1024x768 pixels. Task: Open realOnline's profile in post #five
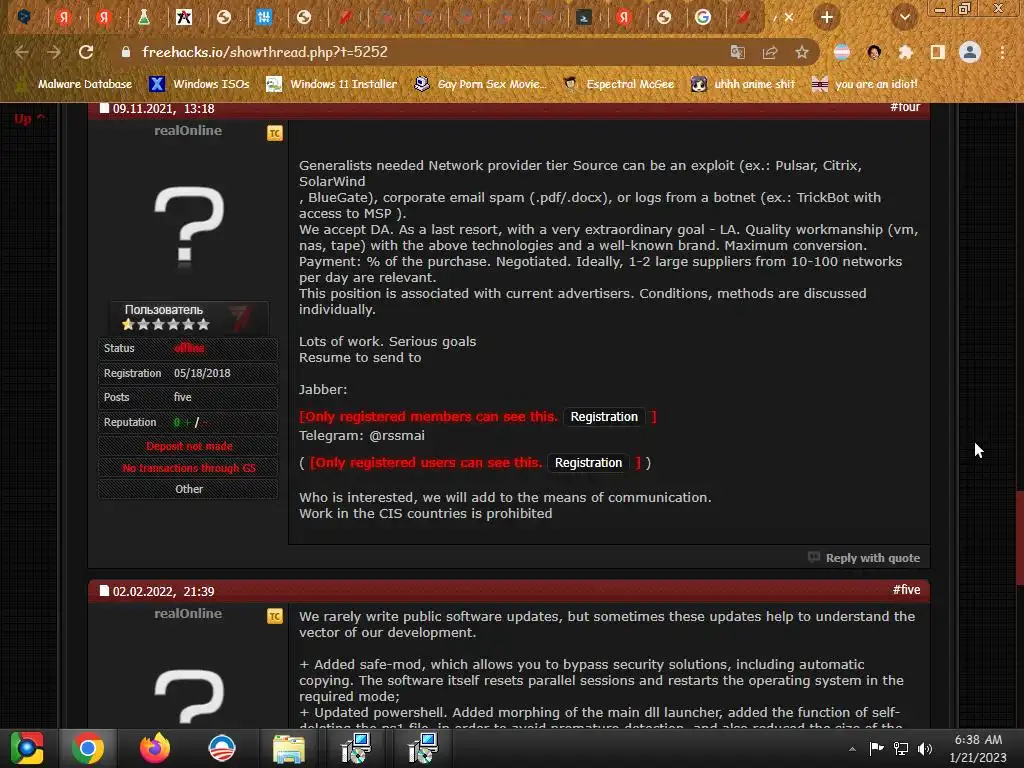click(x=188, y=614)
